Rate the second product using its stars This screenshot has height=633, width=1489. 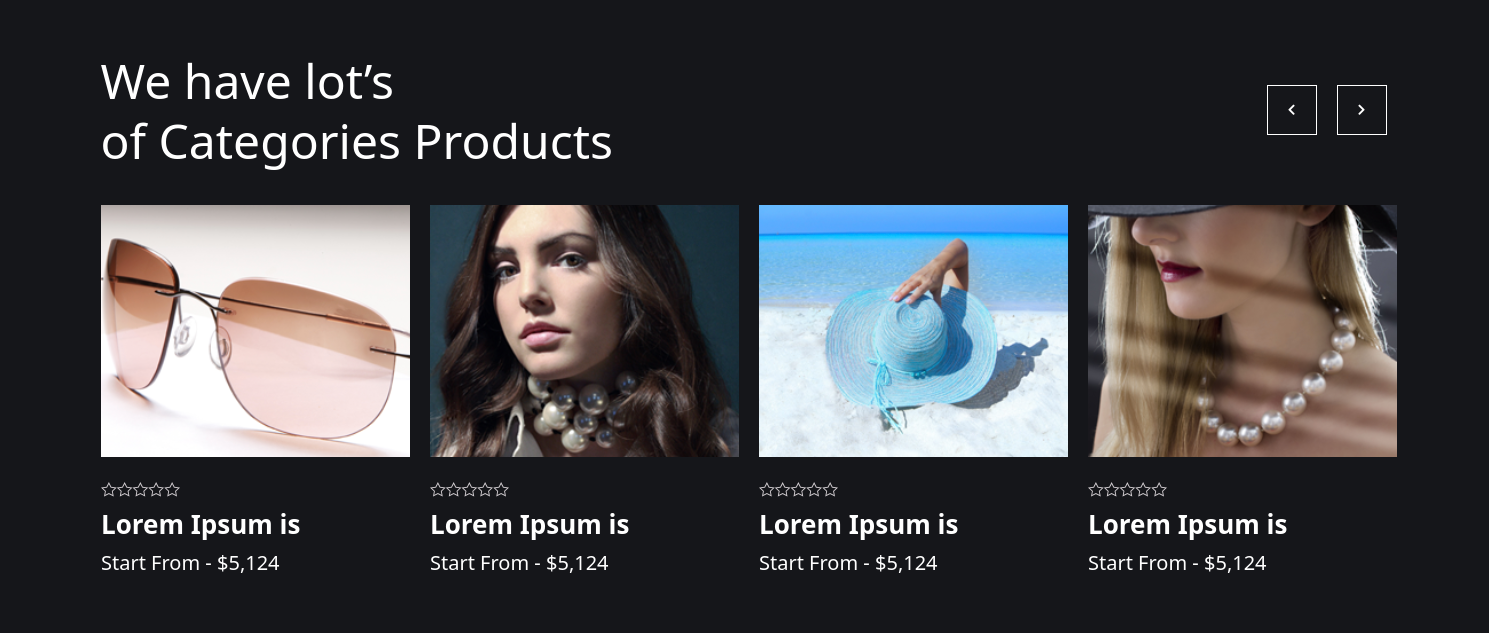[x=470, y=490]
